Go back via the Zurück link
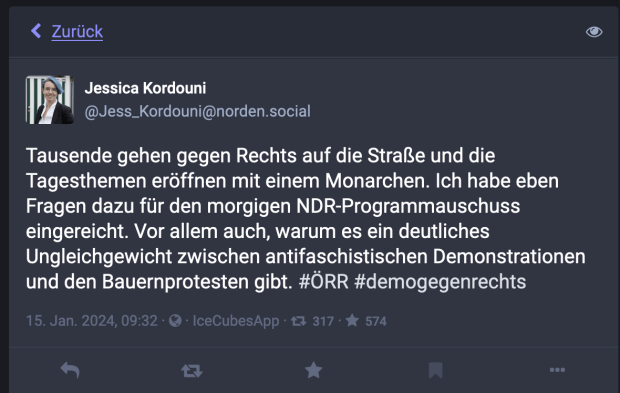This screenshot has width=620, height=393. coord(77,31)
